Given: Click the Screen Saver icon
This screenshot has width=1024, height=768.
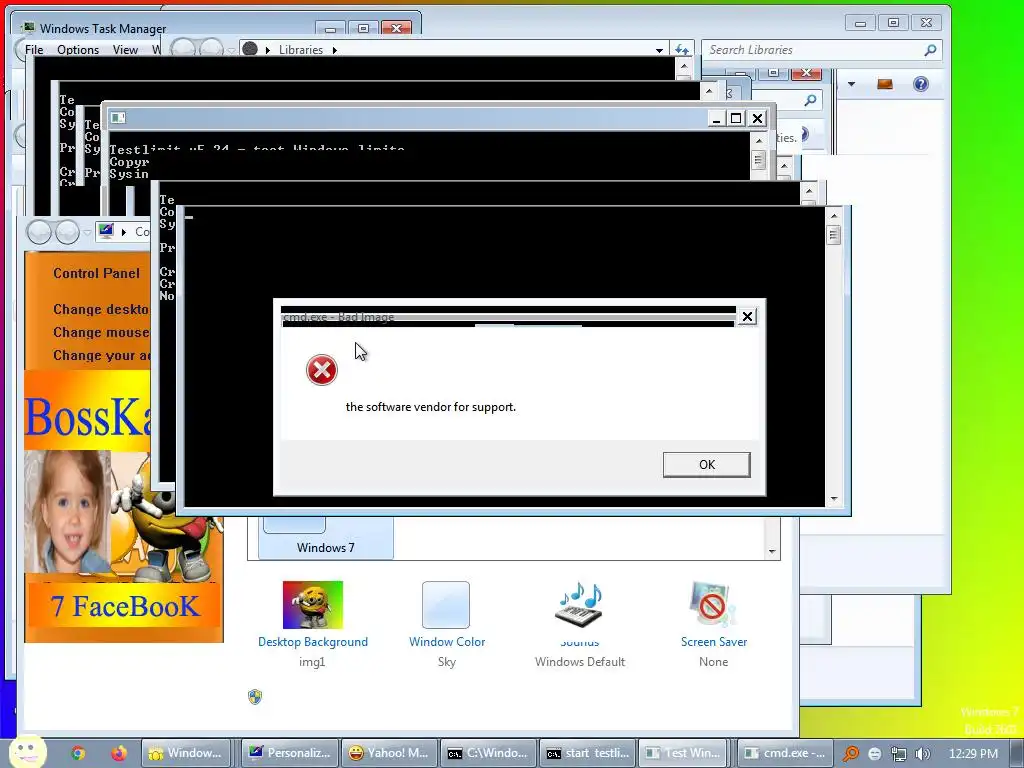Looking at the screenshot, I should (712, 605).
